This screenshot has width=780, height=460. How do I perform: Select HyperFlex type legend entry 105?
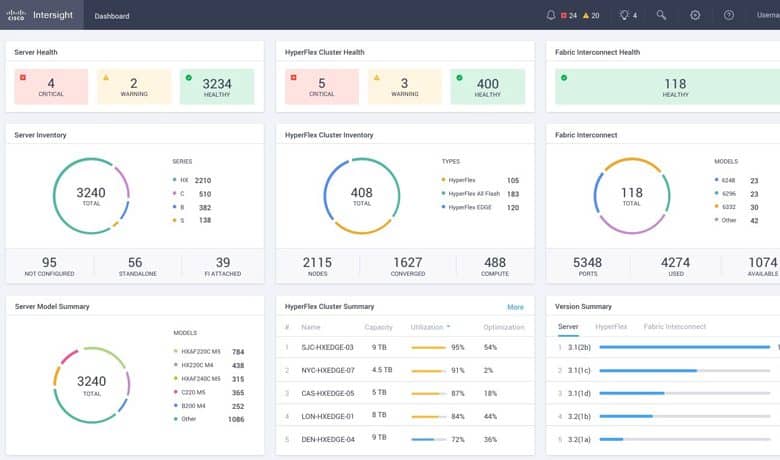point(480,180)
